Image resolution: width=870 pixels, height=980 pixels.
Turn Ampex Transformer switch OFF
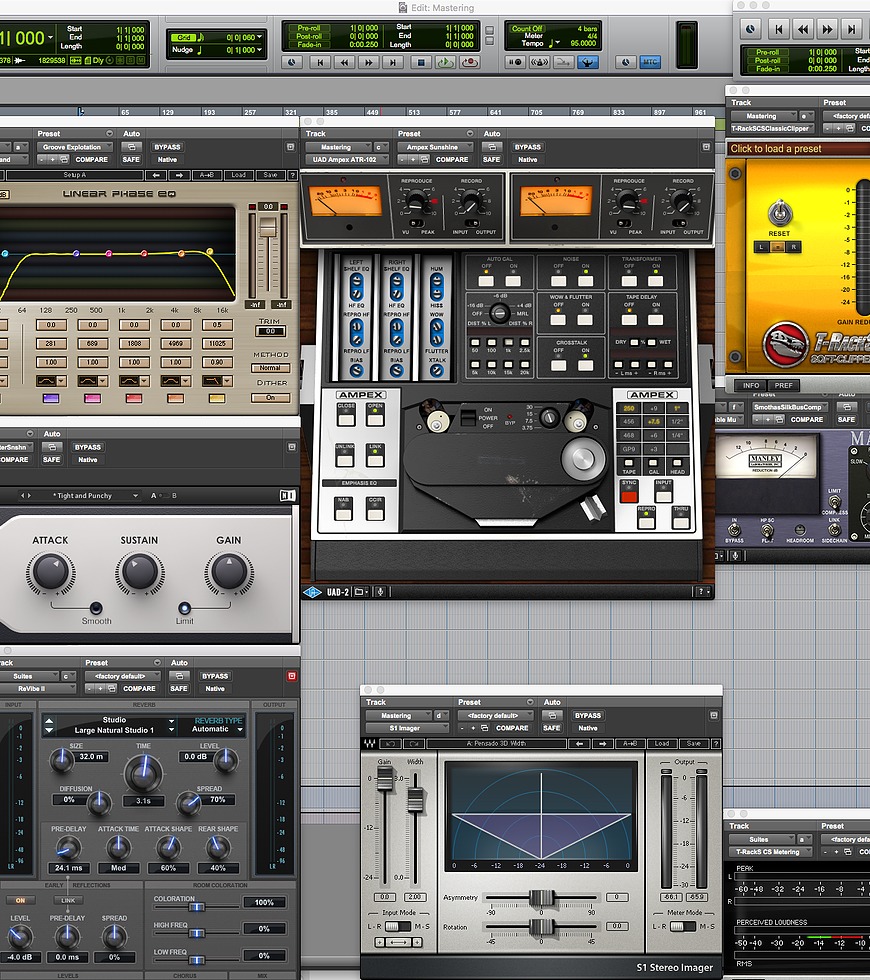629,281
